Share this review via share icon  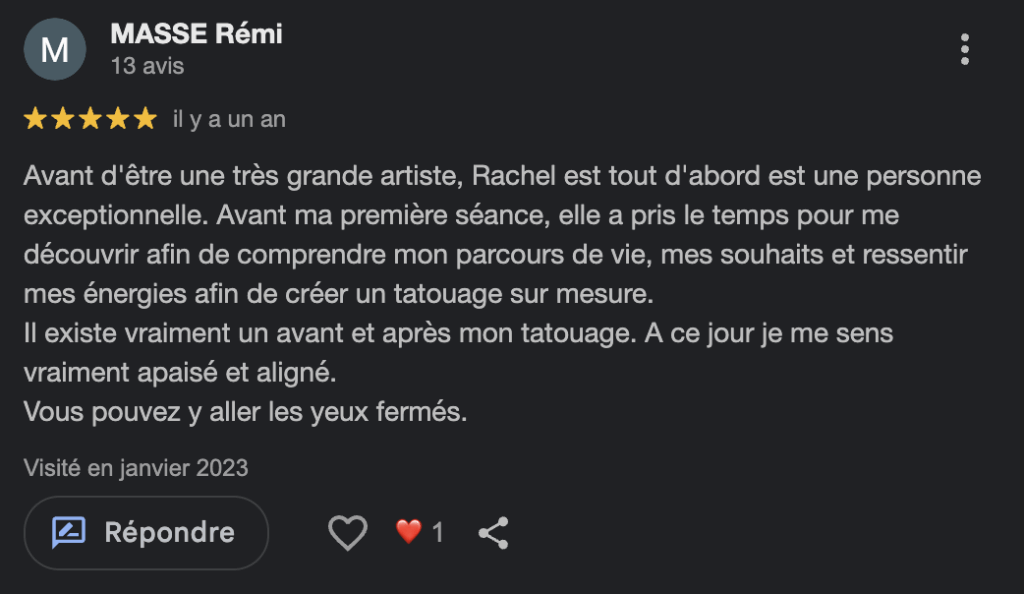pyautogui.click(x=493, y=533)
